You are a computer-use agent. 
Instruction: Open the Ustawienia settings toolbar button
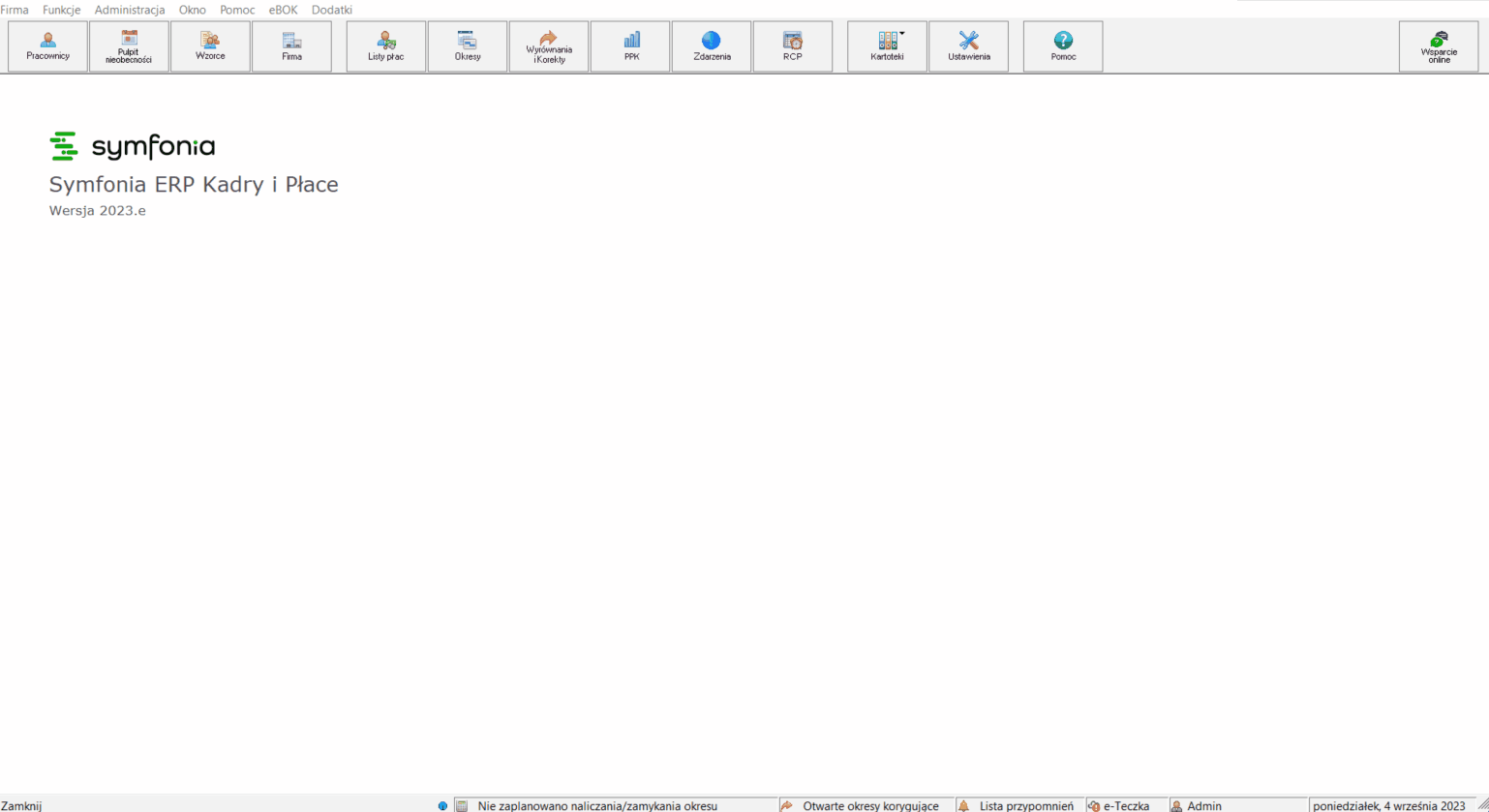(968, 46)
